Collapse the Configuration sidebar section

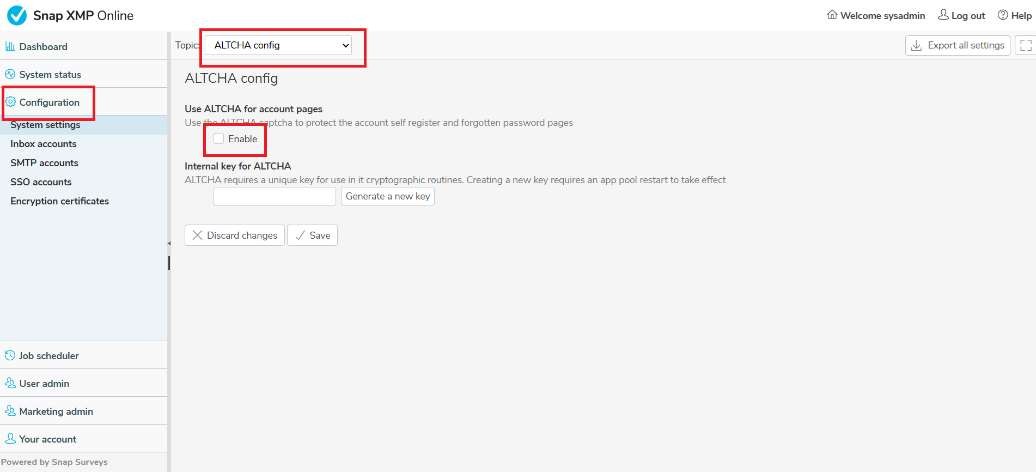click(49, 102)
